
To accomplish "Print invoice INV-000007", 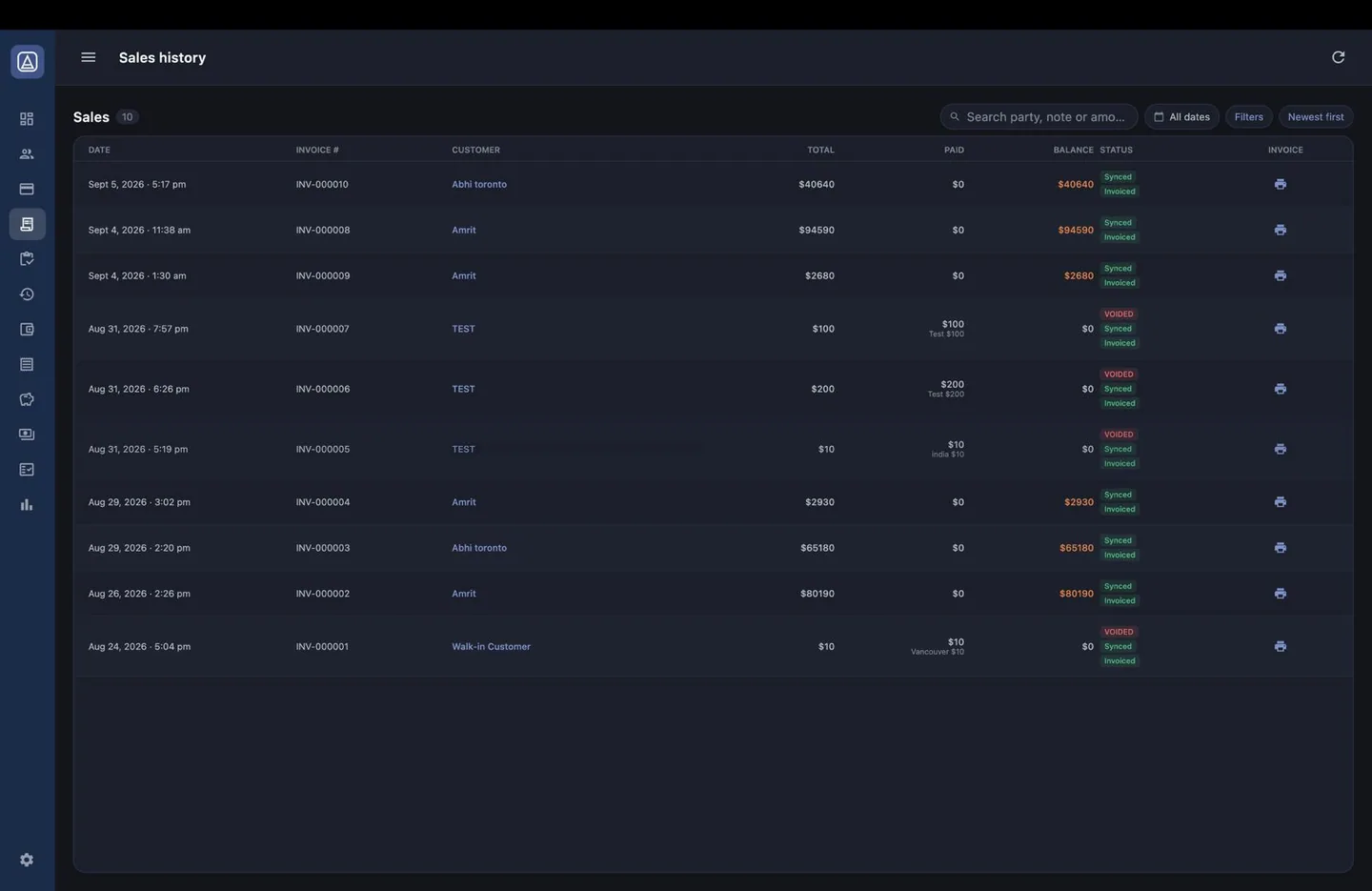I will [1281, 329].
